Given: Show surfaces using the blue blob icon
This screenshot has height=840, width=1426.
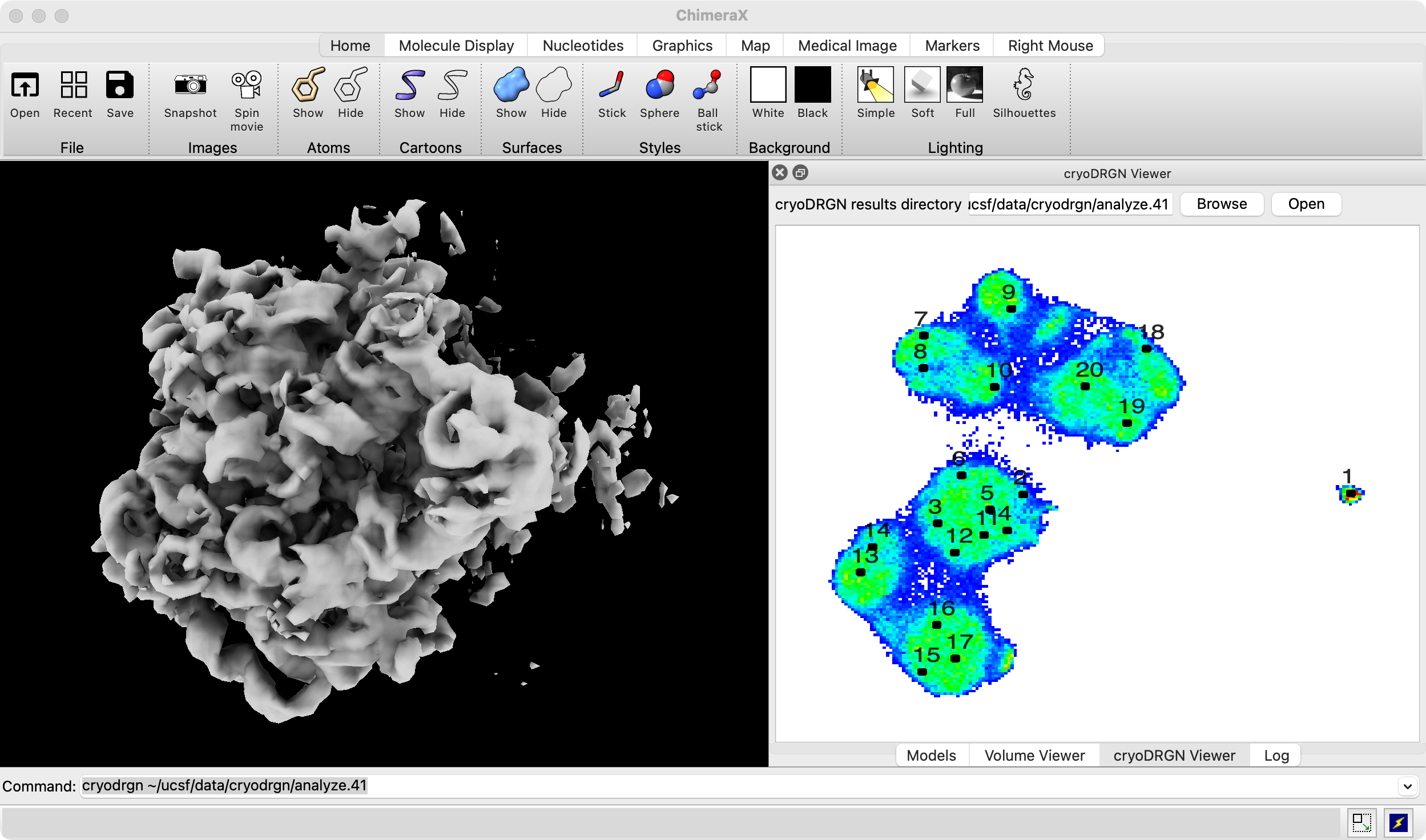Looking at the screenshot, I should tap(510, 86).
